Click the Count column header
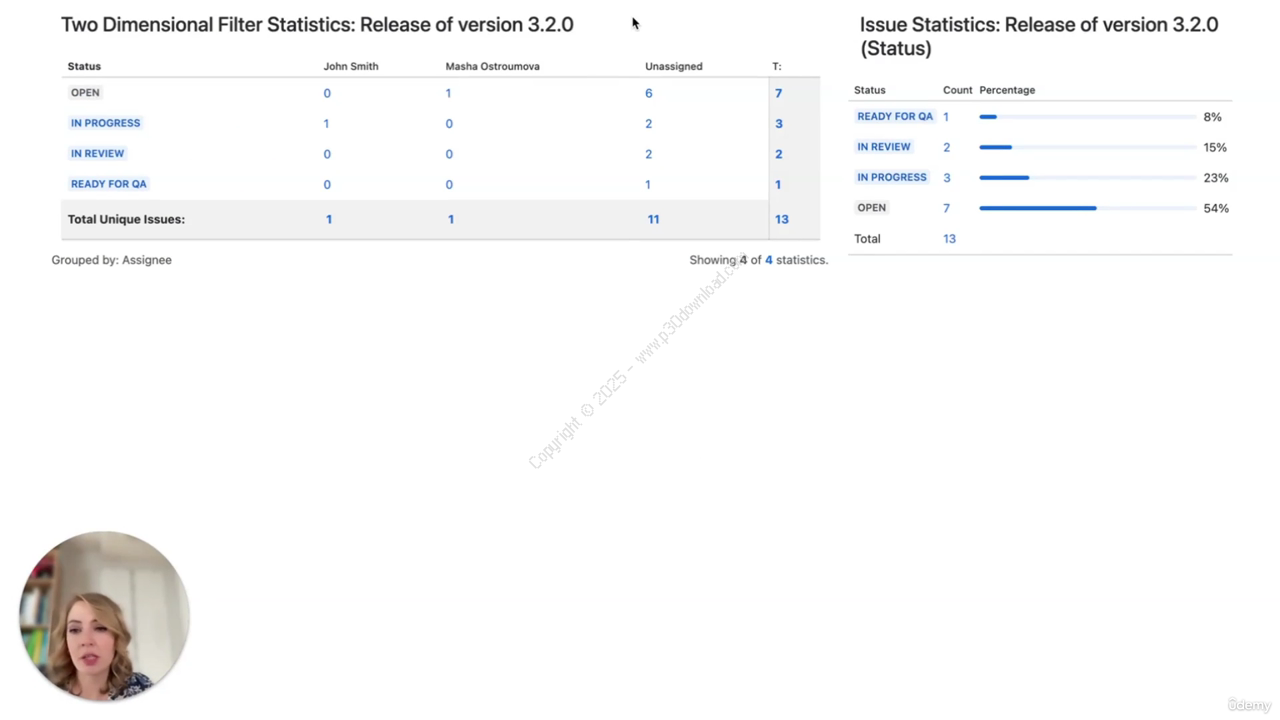1280x720 pixels. [957, 90]
